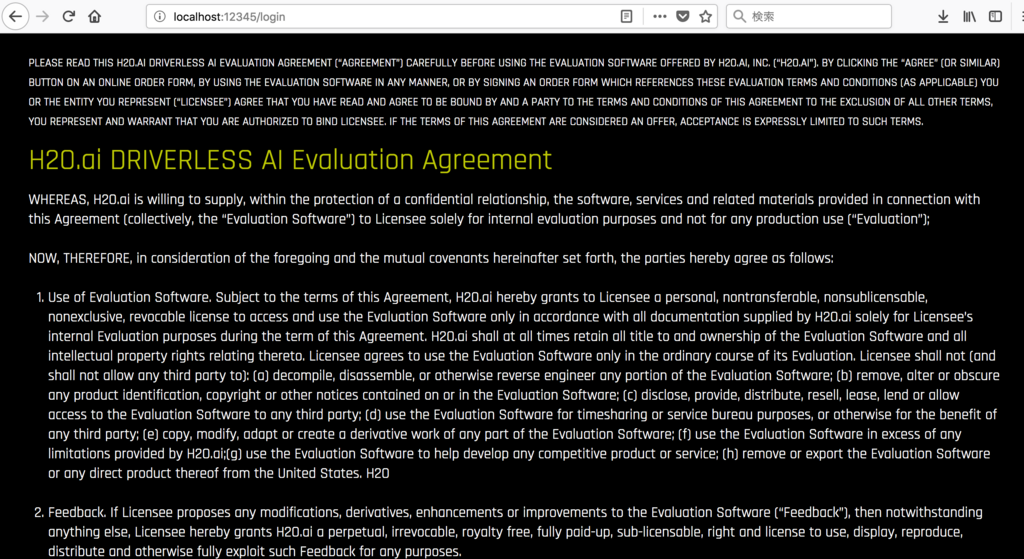Click the 'PLEASE READ THIS H2O.AI DRIVERLESS AI' notice
1024x559 pixels.
pos(514,92)
